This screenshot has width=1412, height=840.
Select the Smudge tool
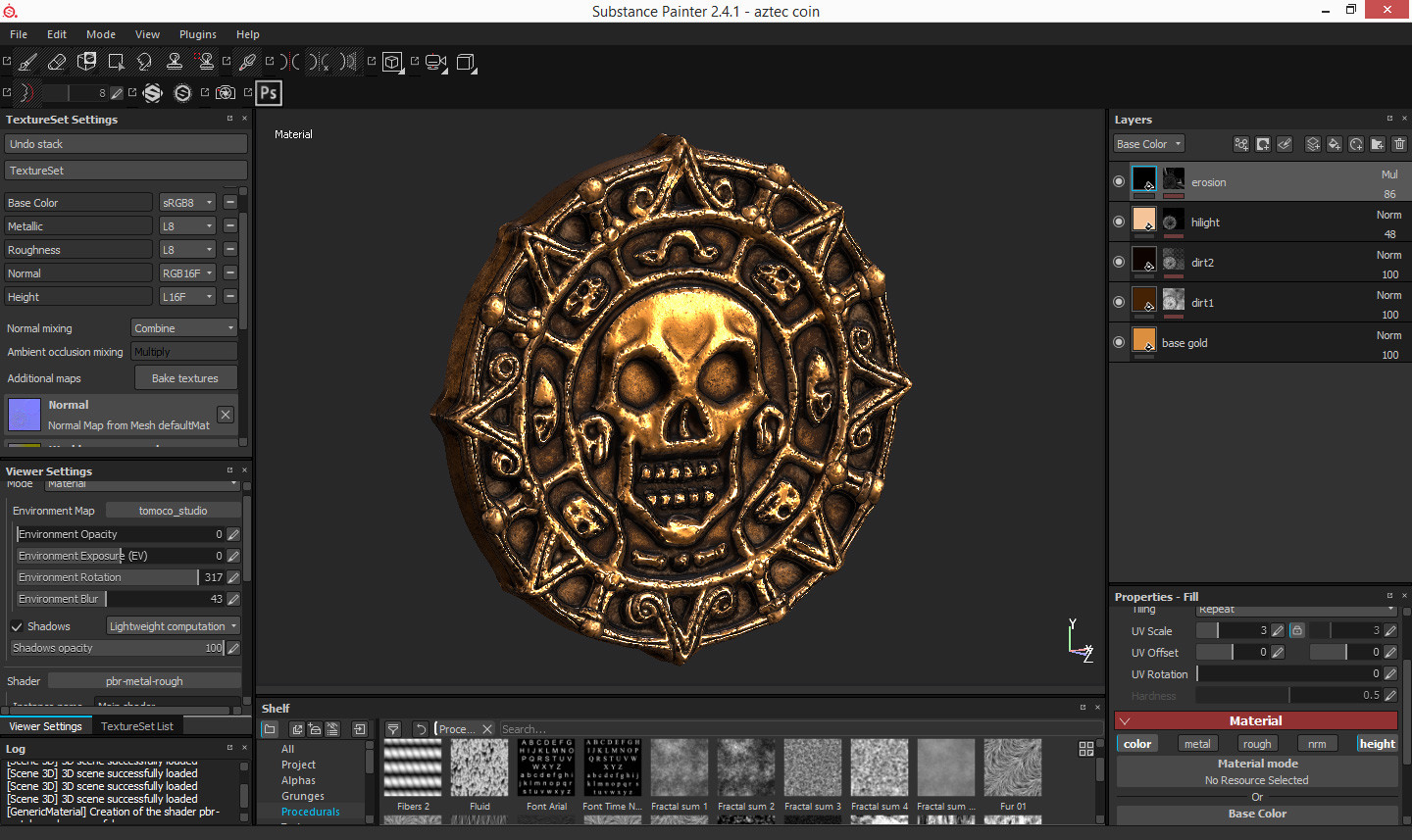pos(144,63)
